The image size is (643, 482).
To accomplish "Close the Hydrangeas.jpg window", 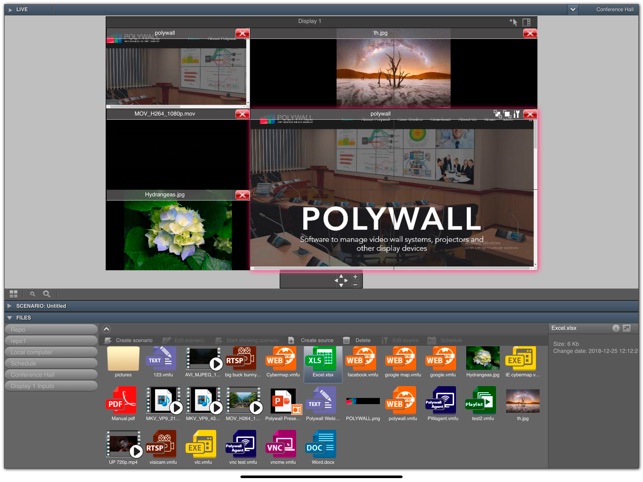I will 242,195.
